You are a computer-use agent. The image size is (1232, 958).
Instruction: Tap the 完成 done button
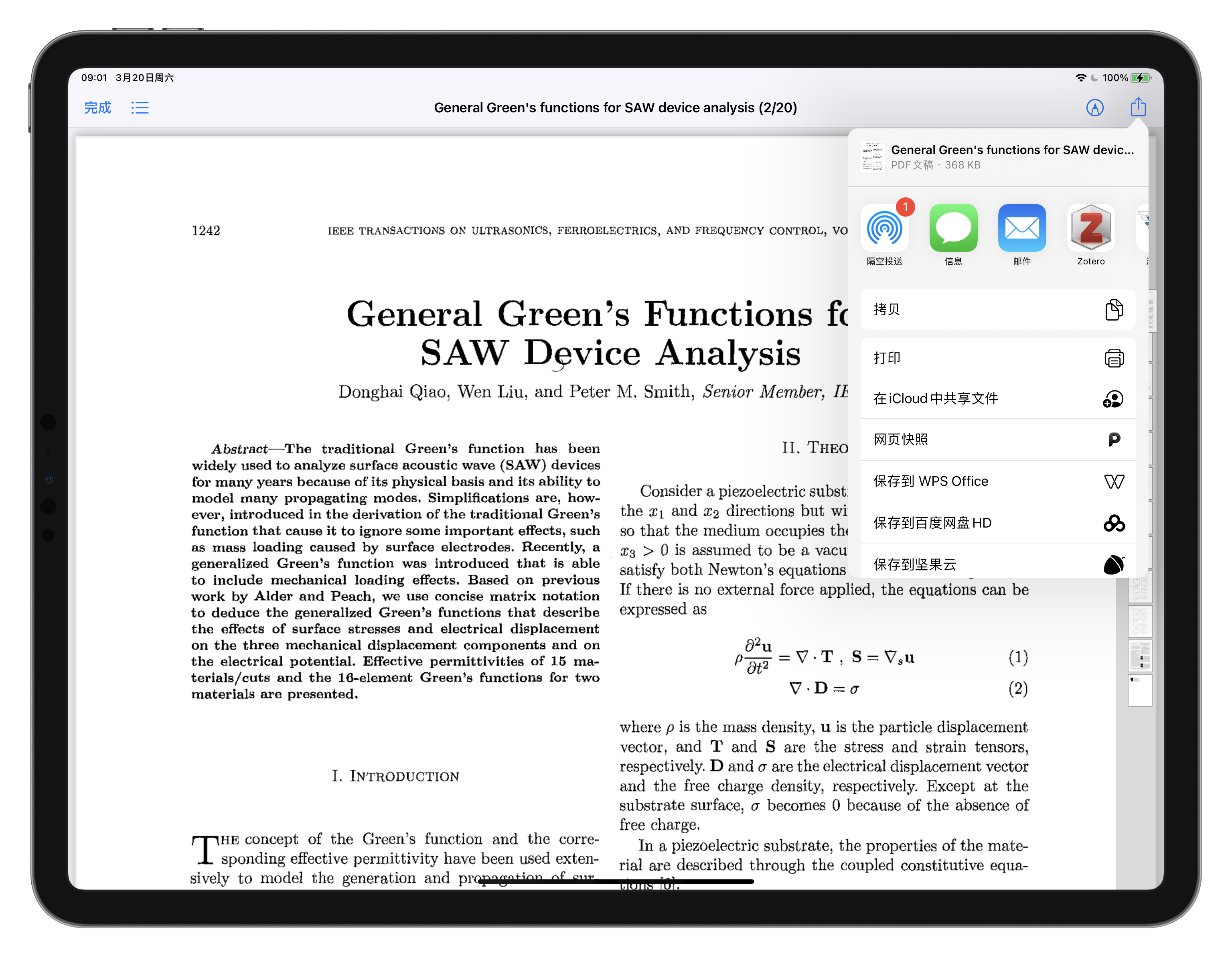(97, 108)
